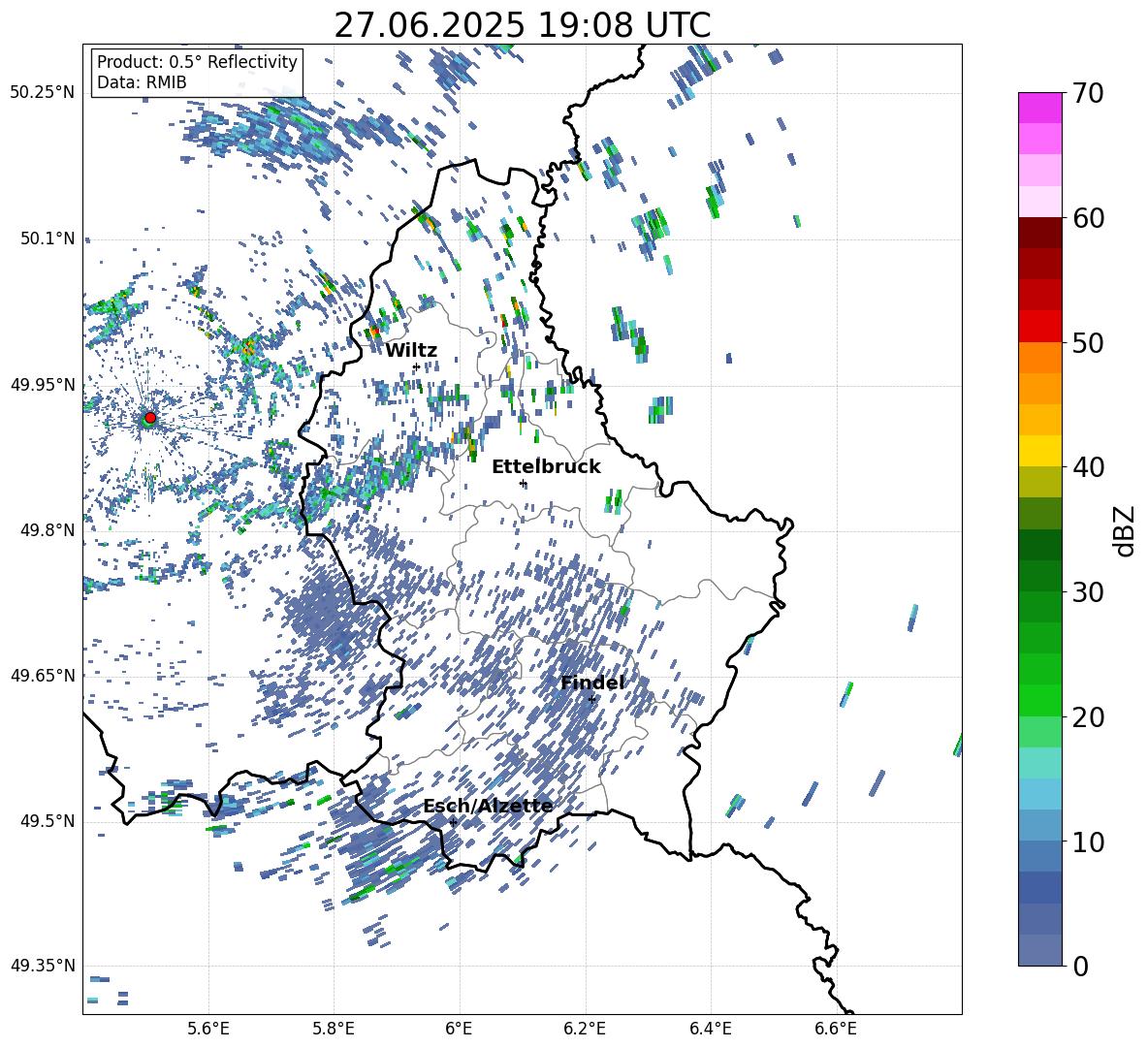
Task: Click 'Product: 0.5° Reflectivity' text
Action: (x=197, y=62)
